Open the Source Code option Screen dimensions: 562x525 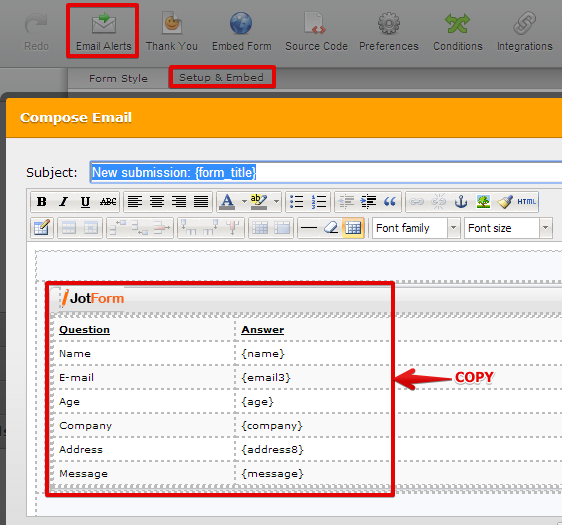coord(316,32)
